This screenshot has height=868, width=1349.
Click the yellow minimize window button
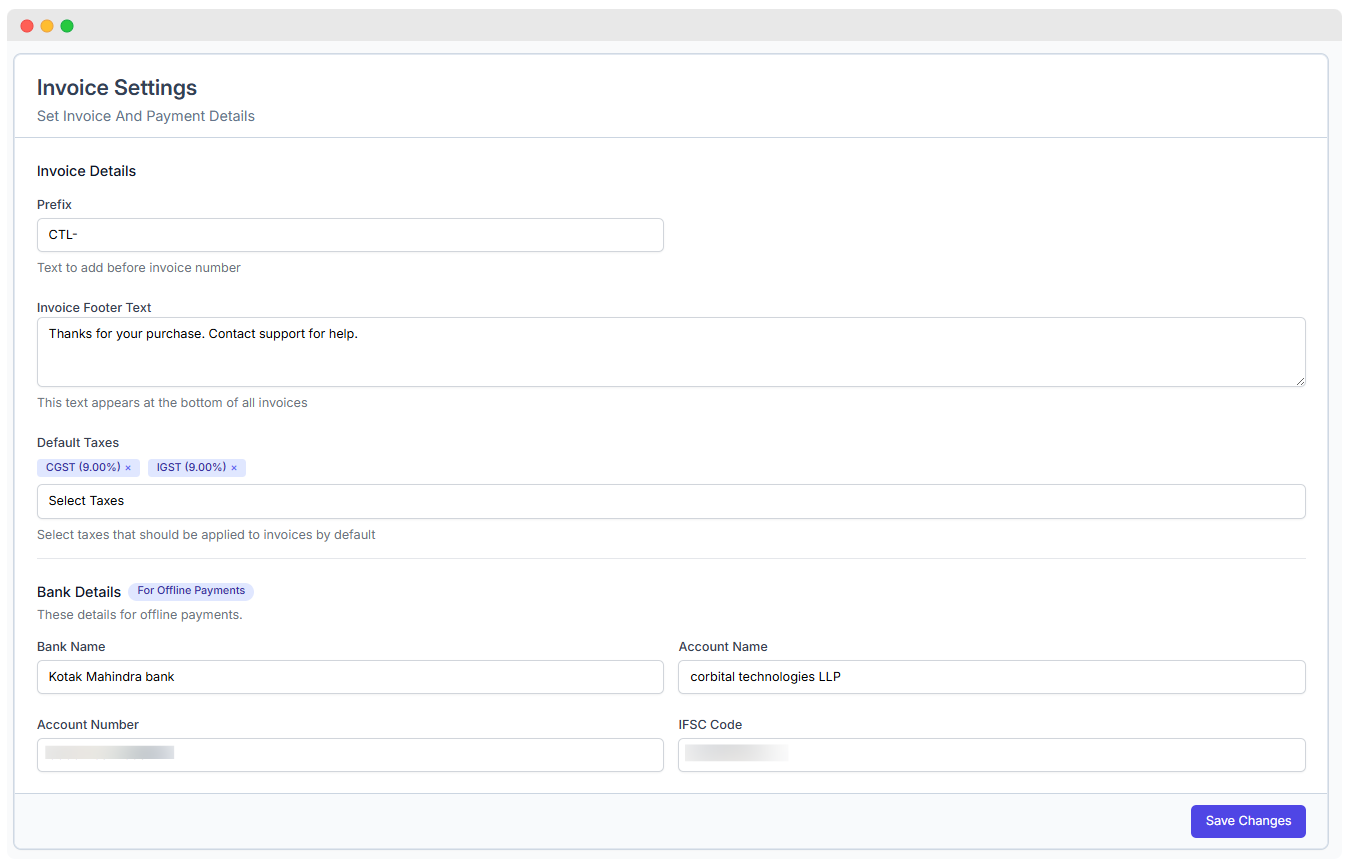[47, 26]
